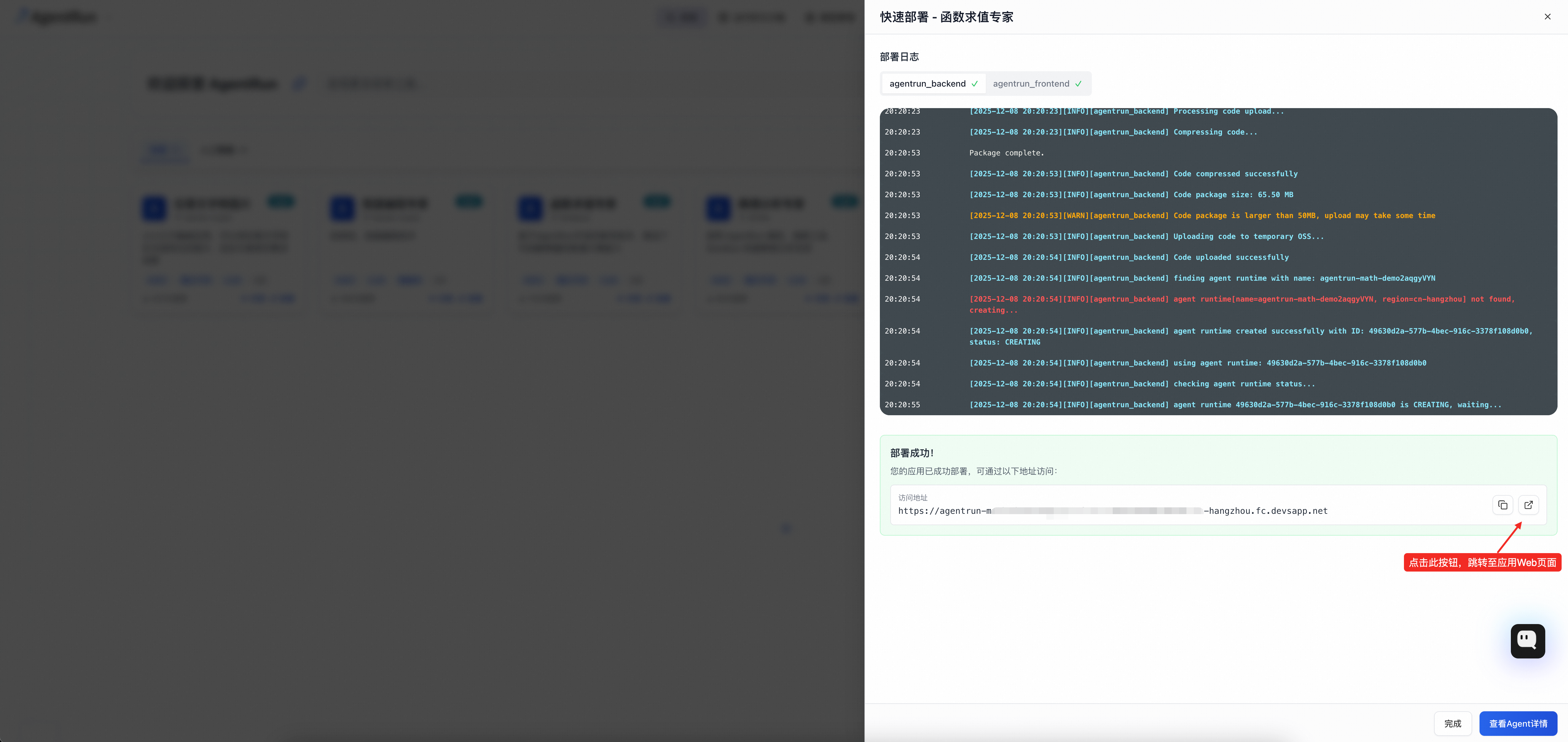Open 查看Agent详情
The height and width of the screenshot is (742, 1568).
click(x=1518, y=723)
